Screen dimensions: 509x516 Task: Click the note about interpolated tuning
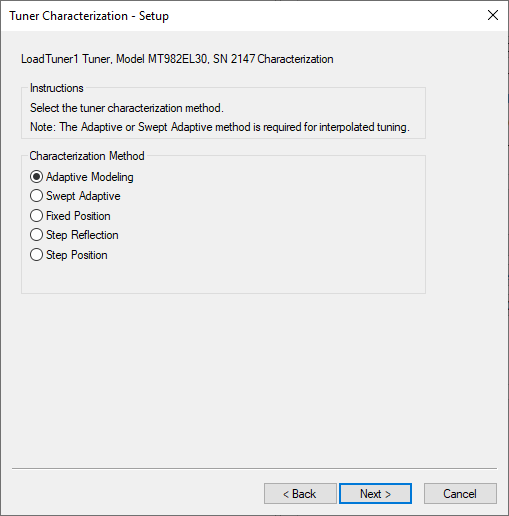[x=220, y=127]
